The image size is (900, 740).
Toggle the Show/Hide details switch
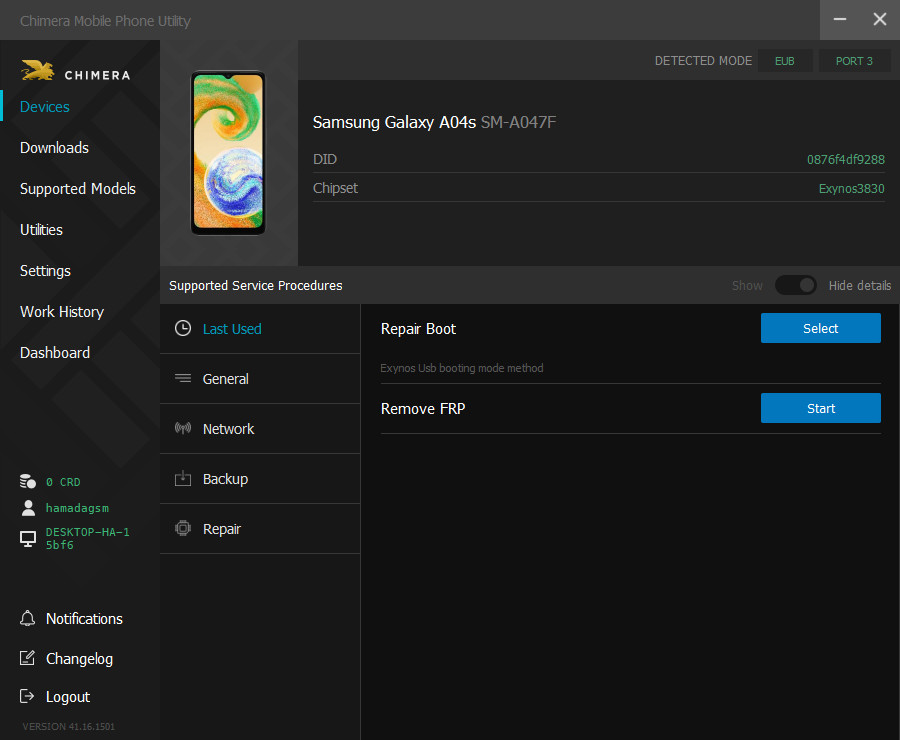point(796,285)
